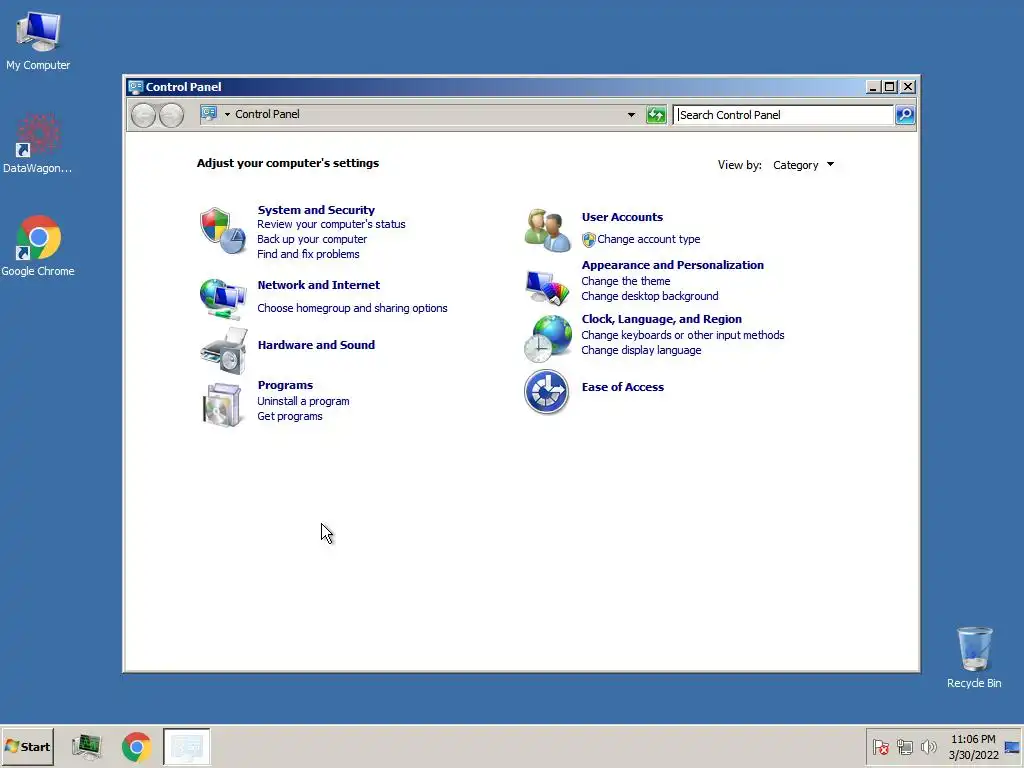Click the Control Panel title bar icon

(135, 87)
